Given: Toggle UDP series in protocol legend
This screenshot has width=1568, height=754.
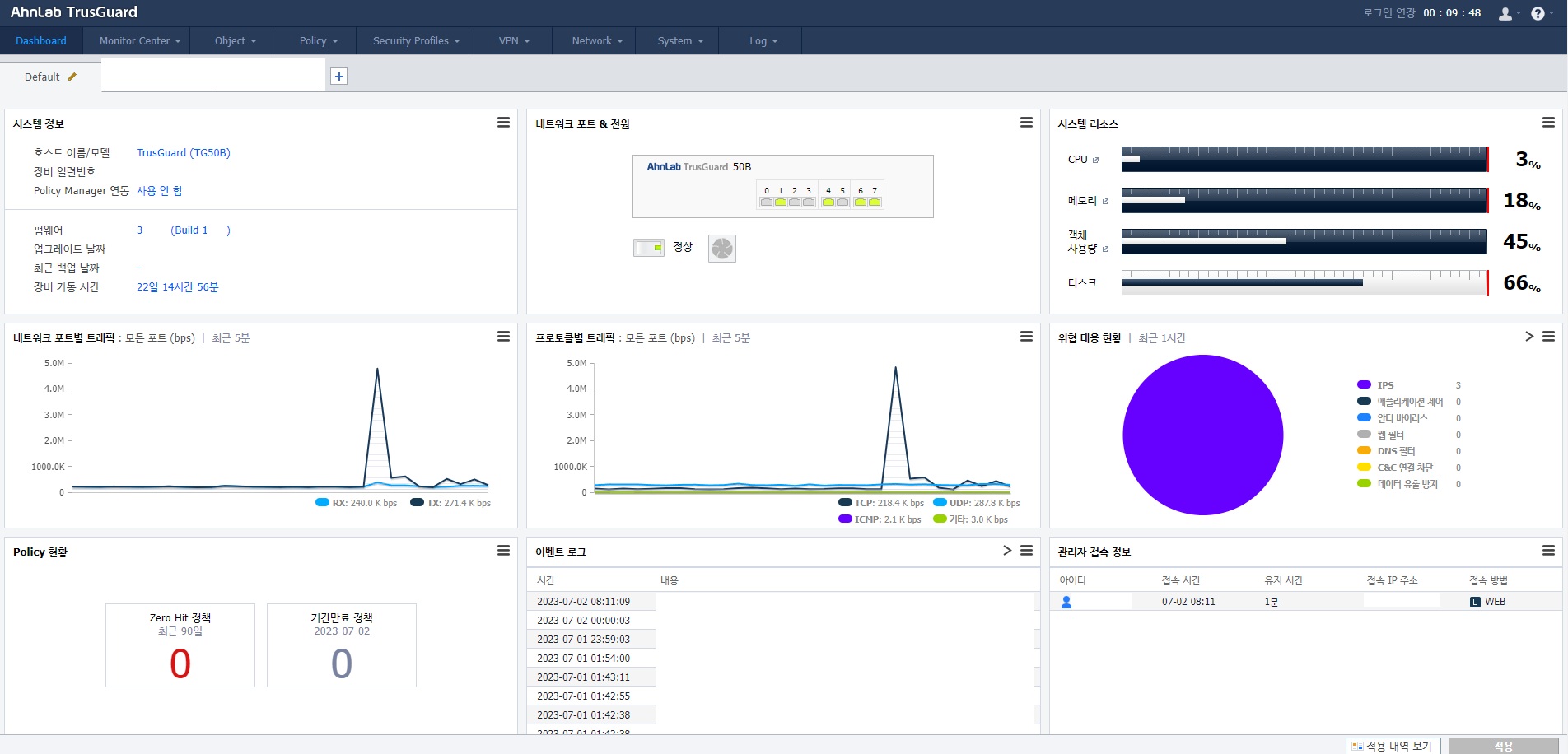Looking at the screenshot, I should tap(976, 503).
